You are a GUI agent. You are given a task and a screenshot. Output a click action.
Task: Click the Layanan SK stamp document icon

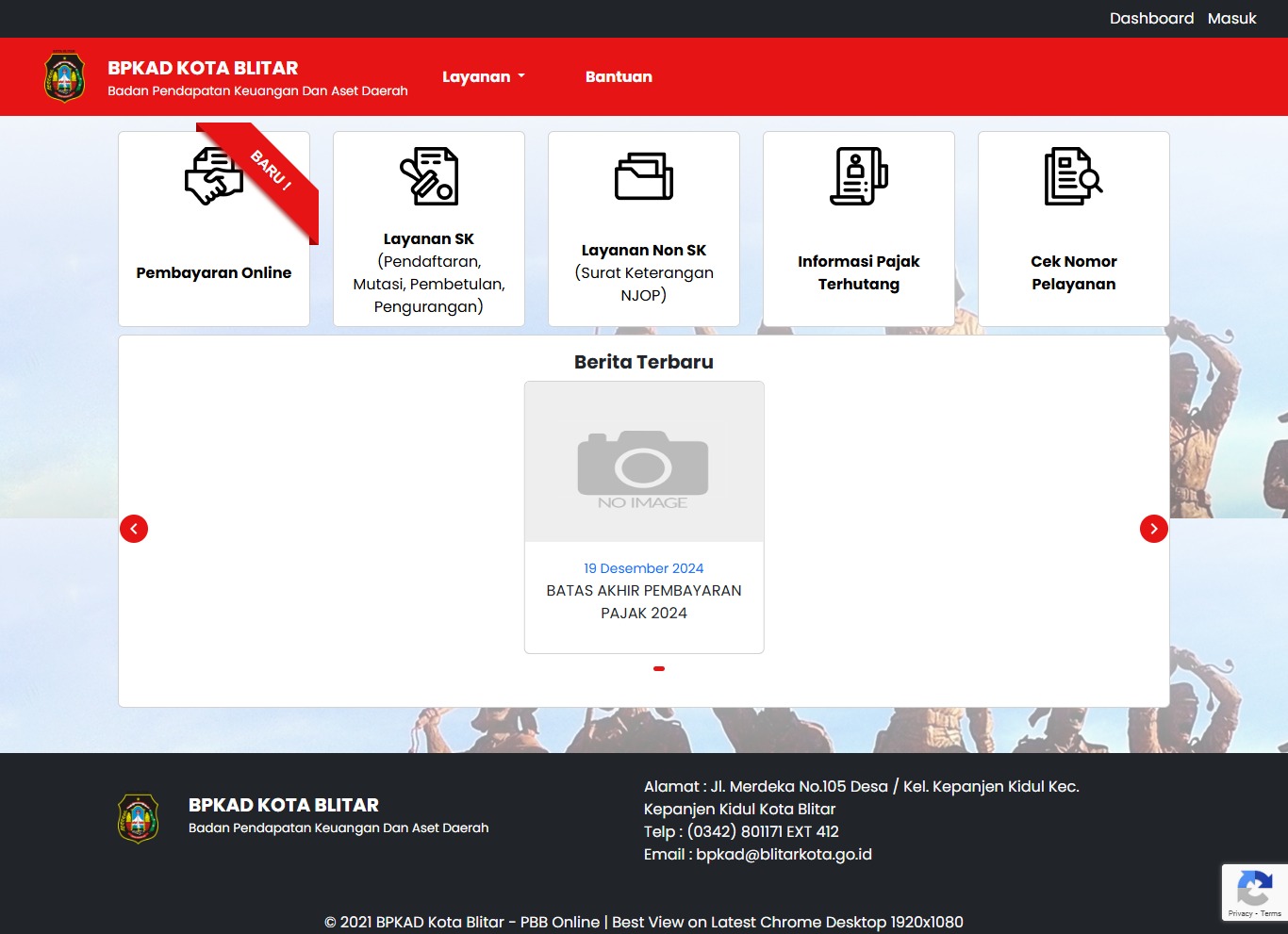pyautogui.click(x=429, y=176)
